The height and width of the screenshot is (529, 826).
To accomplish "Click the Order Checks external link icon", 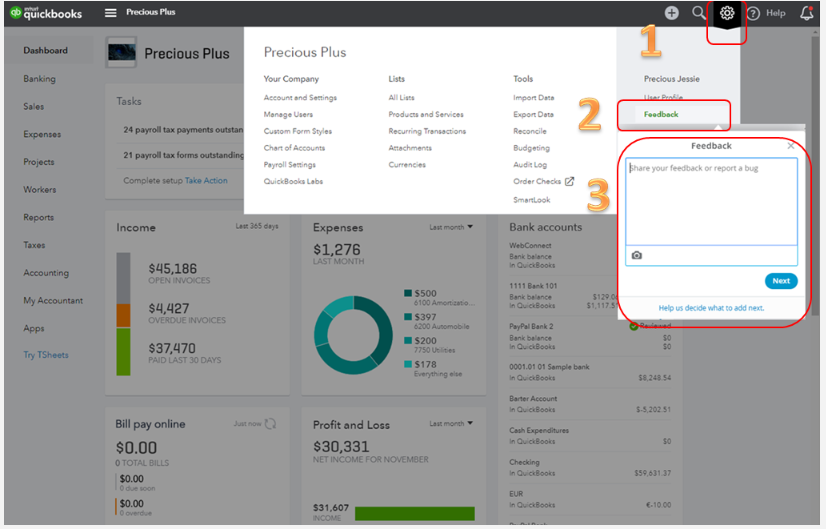I will 569,181.
